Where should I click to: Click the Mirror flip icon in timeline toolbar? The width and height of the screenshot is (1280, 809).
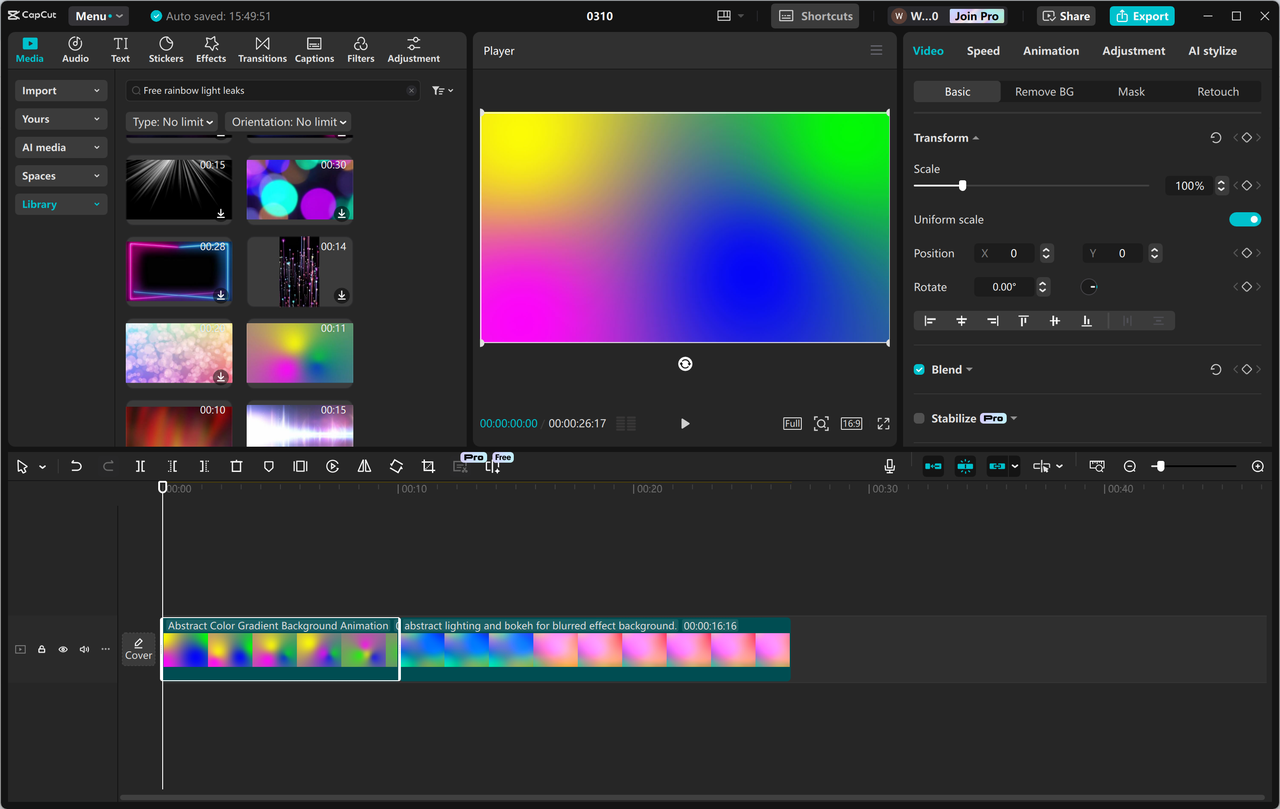(x=364, y=466)
